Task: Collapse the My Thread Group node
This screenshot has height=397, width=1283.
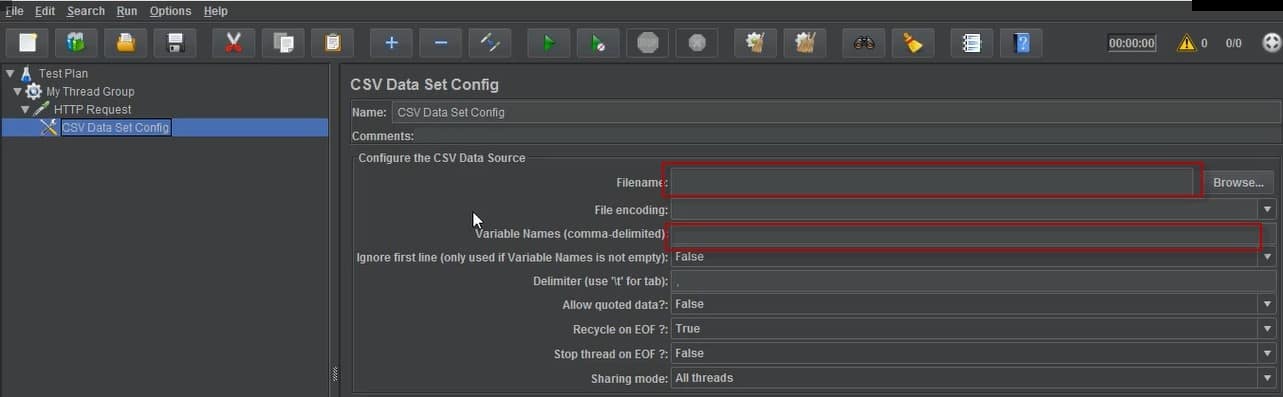Action: click(x=18, y=91)
